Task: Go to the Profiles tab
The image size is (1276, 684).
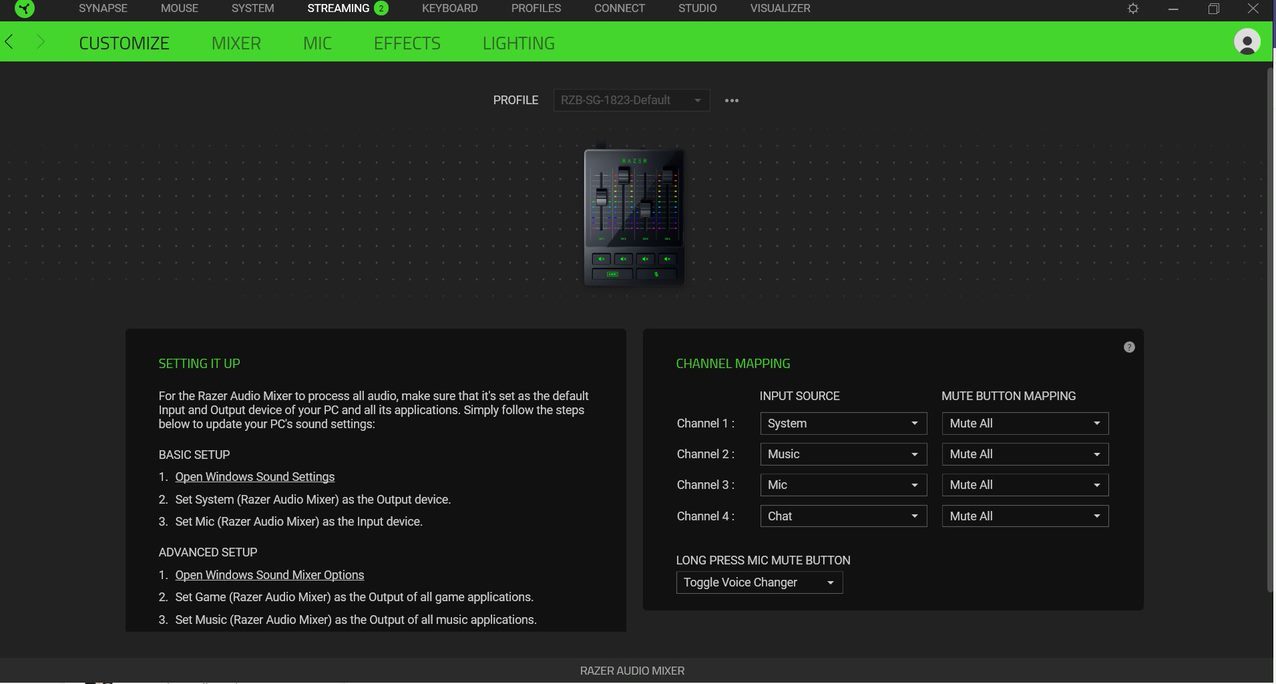Action: 536,8
